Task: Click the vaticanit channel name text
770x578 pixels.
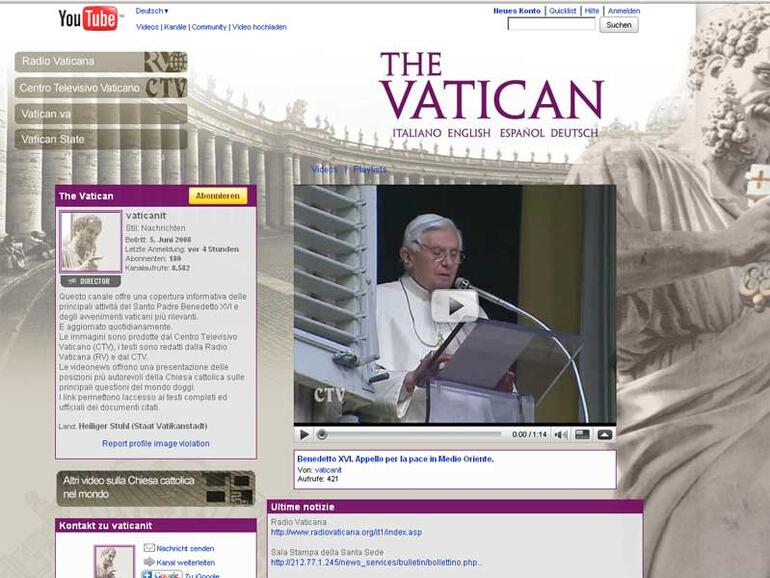Action: click(146, 216)
